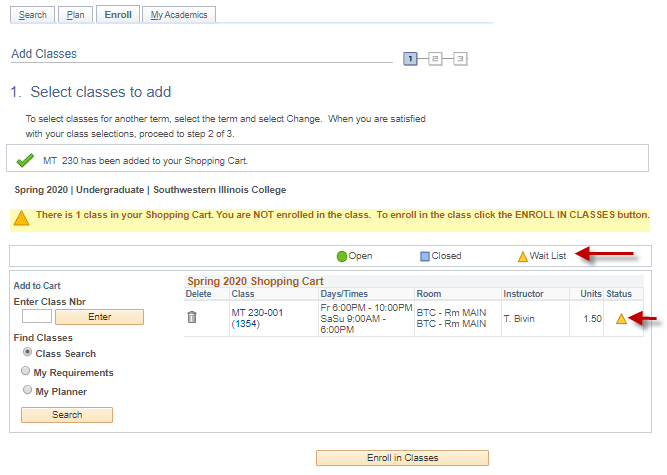Select the My Requirements radio option
The width and height of the screenshot is (667, 475).
pyautogui.click(x=26, y=372)
